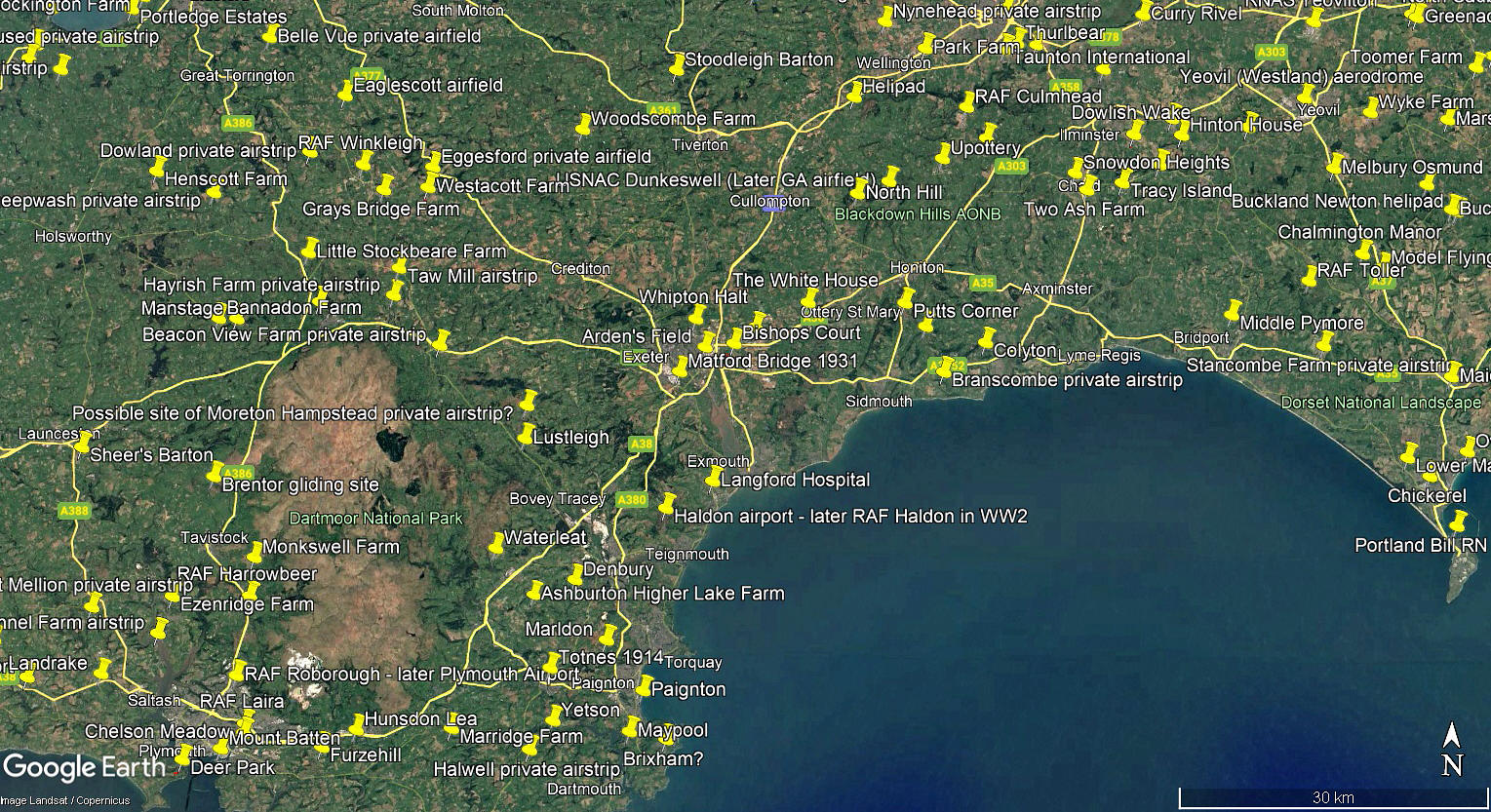Click the 'Axminster' town label

1057,290
